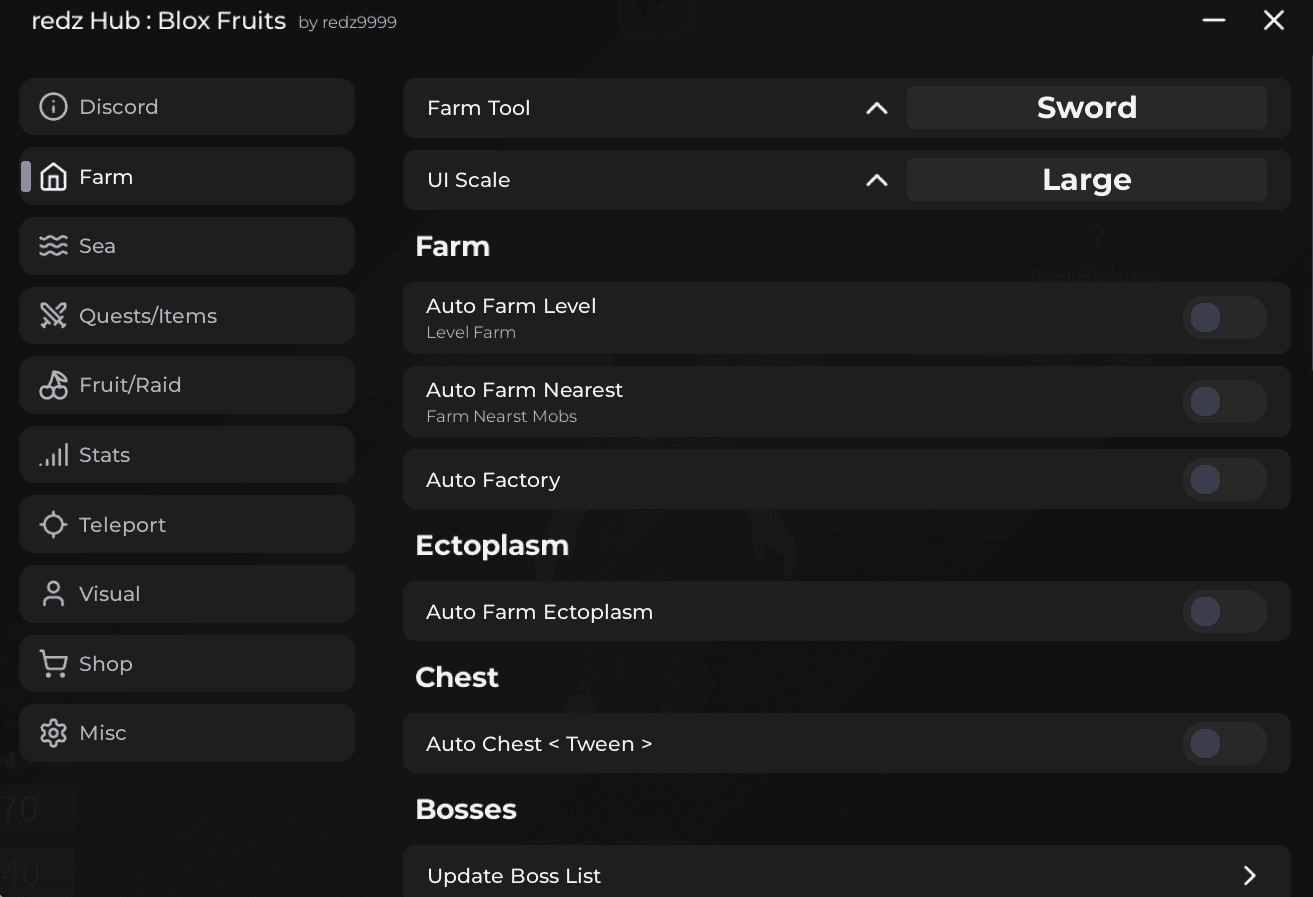The image size is (1313, 897).
Task: Collapse the Farm Tool dropdown
Action: (877, 108)
